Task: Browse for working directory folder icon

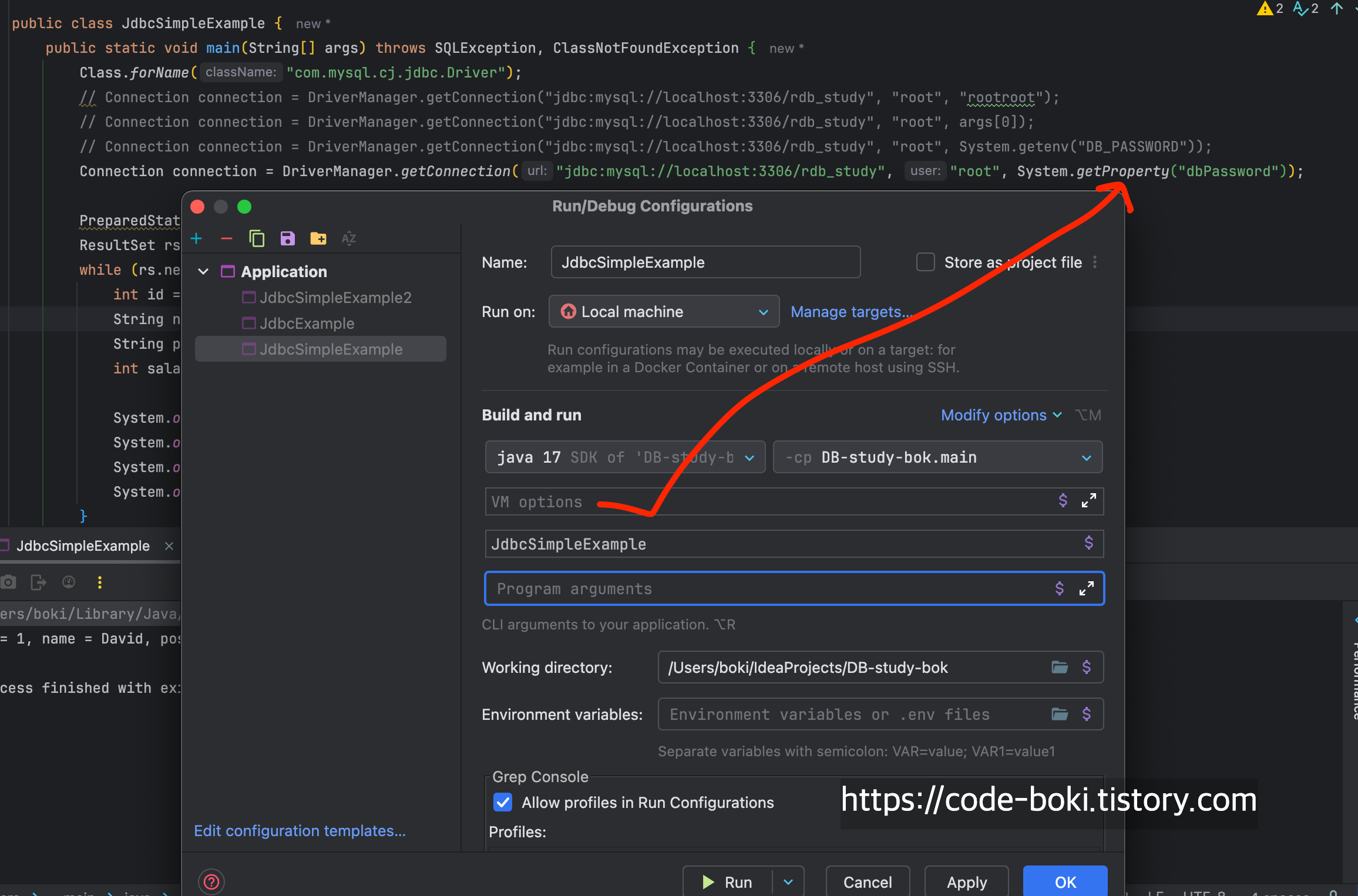Action: tap(1060, 667)
